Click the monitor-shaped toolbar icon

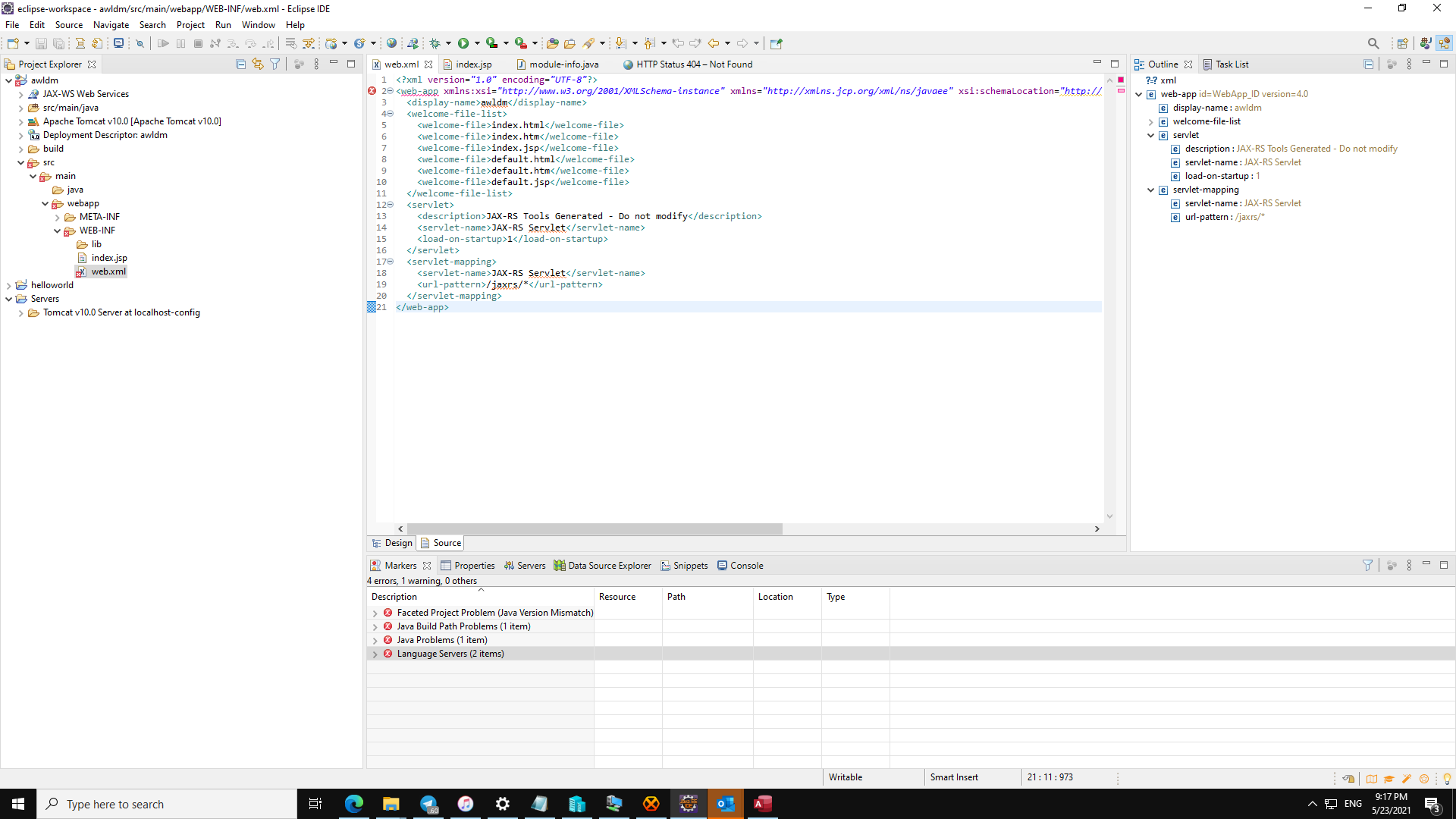pos(118,43)
